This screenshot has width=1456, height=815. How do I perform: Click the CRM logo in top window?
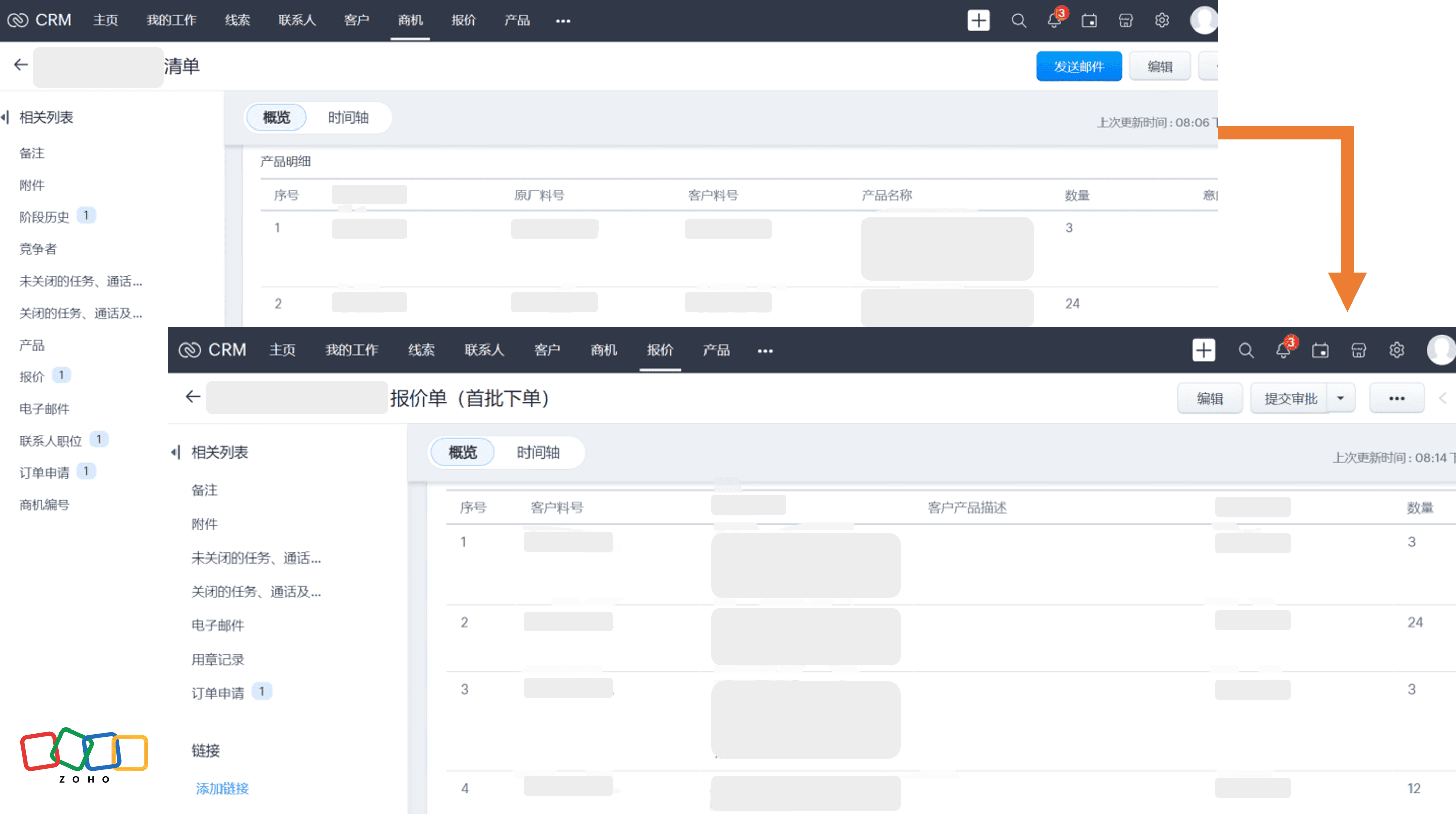point(39,20)
